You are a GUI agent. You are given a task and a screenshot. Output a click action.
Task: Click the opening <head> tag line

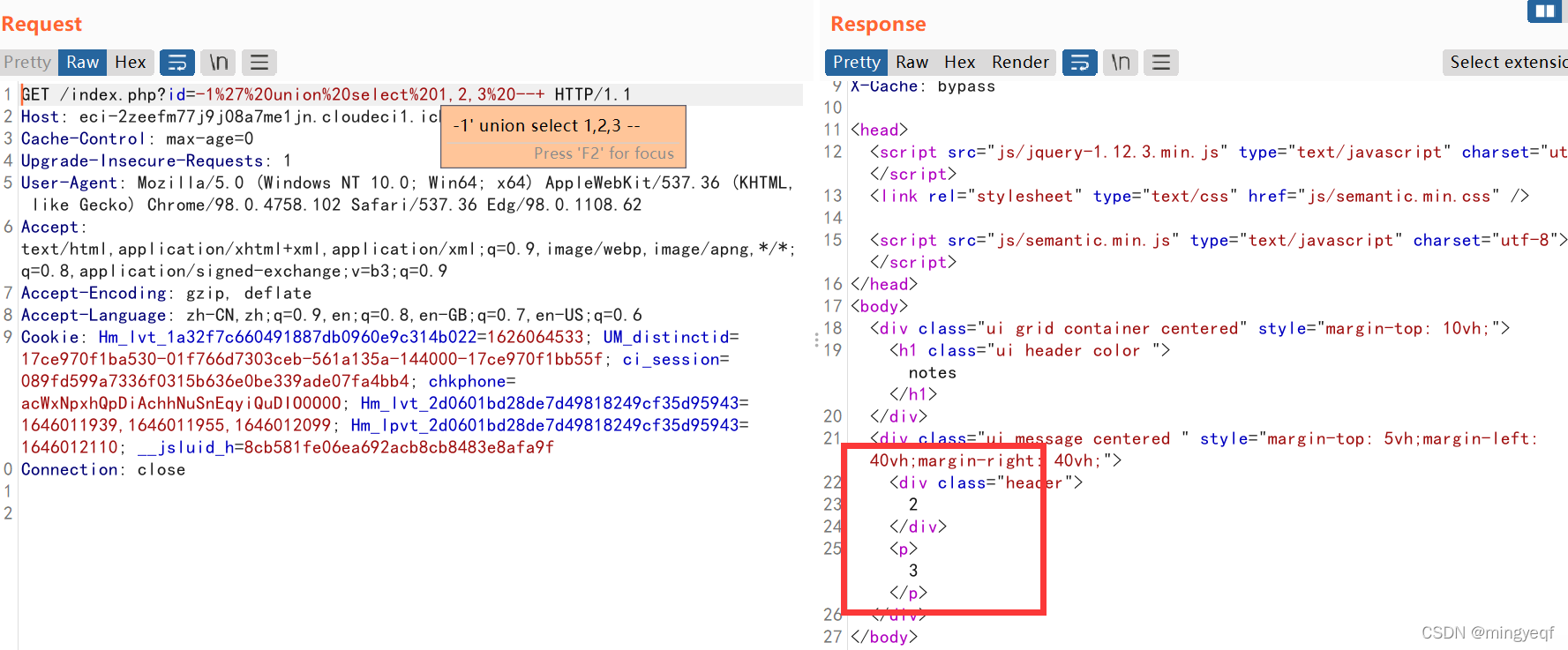tap(879, 130)
